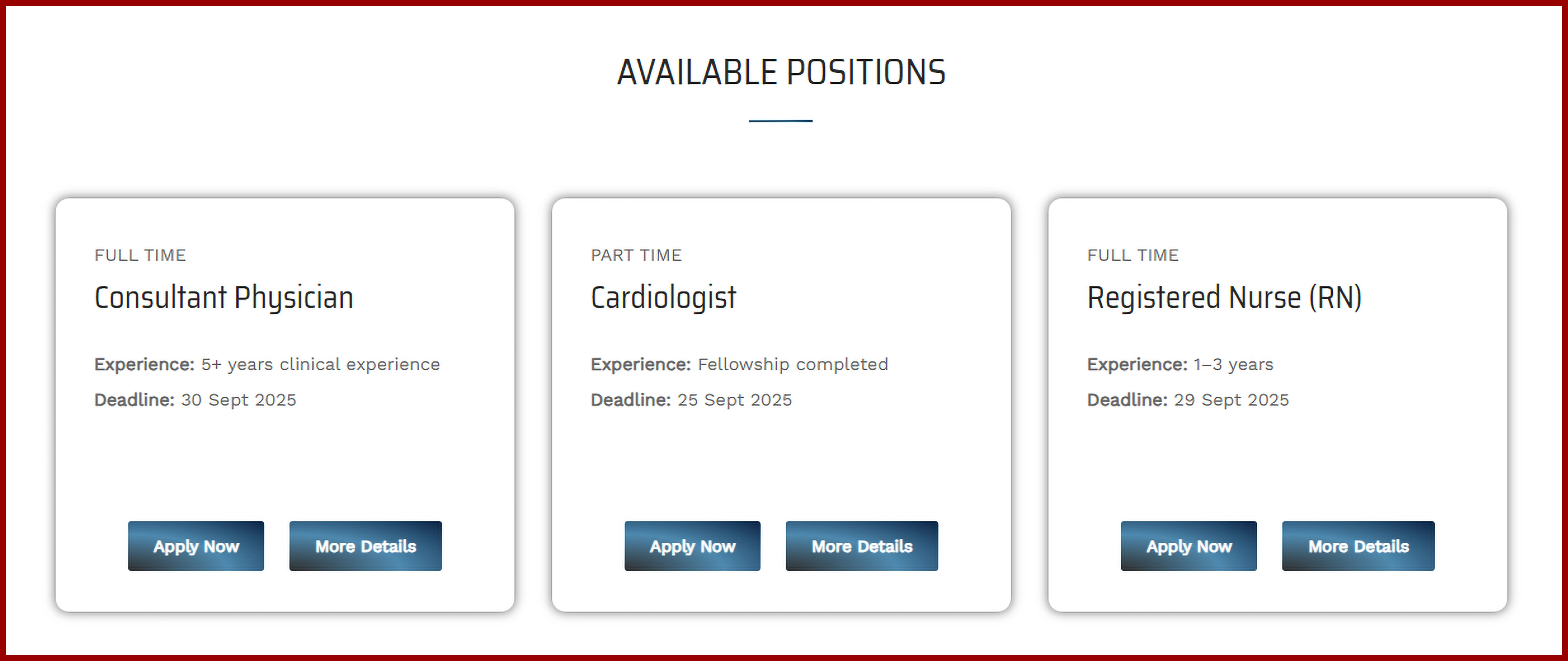Click FULL TIME label above Registered Nurse

point(1133,255)
